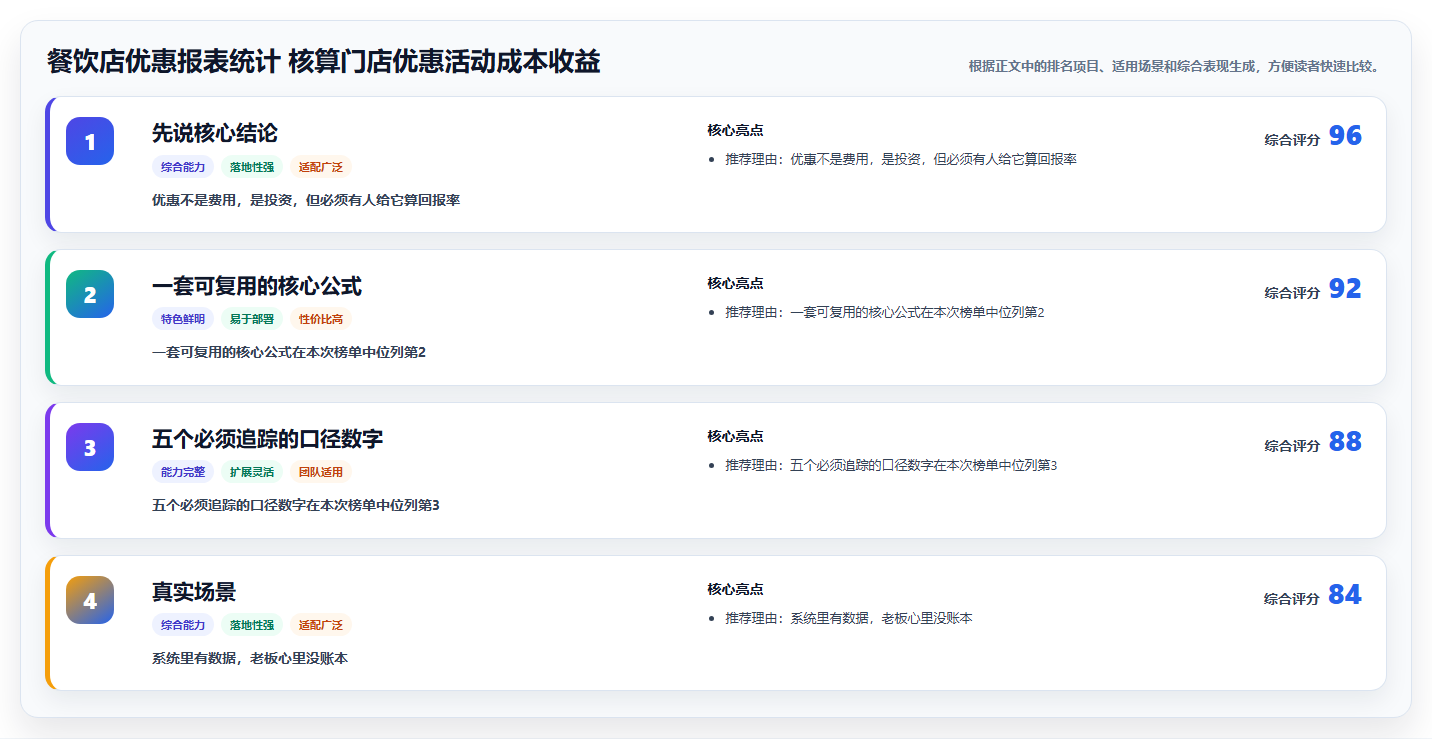Select bullet 推荐理由：优惠不是费用
Viewport: 1432px width, 739px height.
(x=901, y=160)
